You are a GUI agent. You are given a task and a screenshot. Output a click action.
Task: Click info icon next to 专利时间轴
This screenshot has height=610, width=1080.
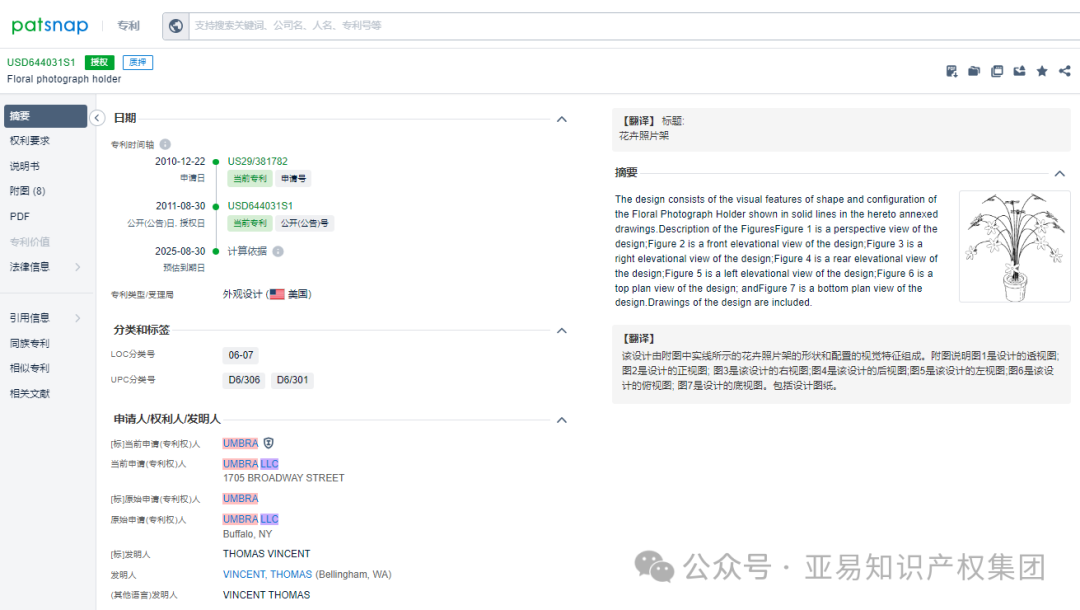pos(165,144)
